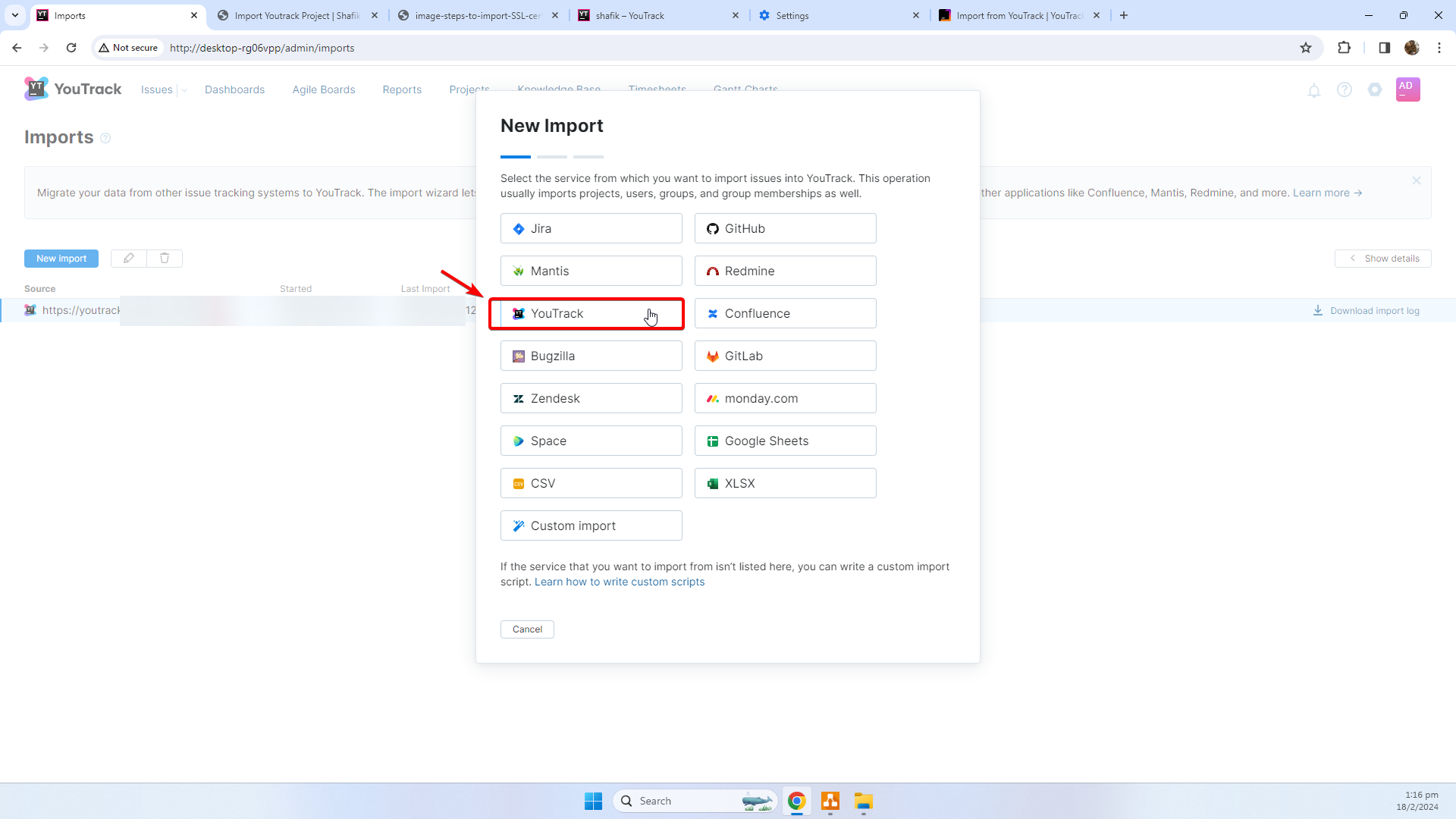Click the help question mark icon in header

click(x=1345, y=90)
